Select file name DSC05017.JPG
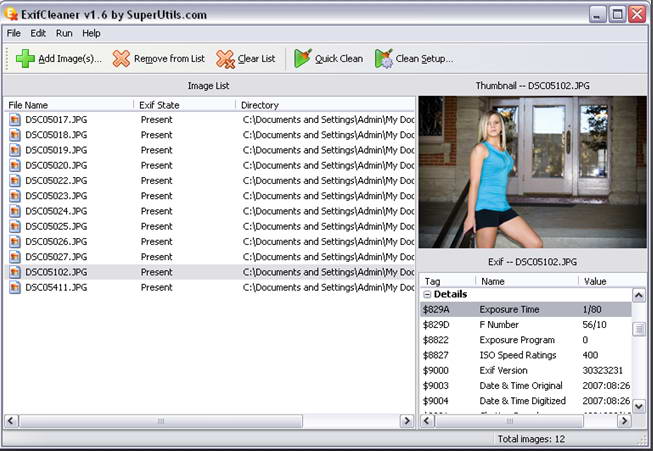653x451 pixels. tap(56, 120)
